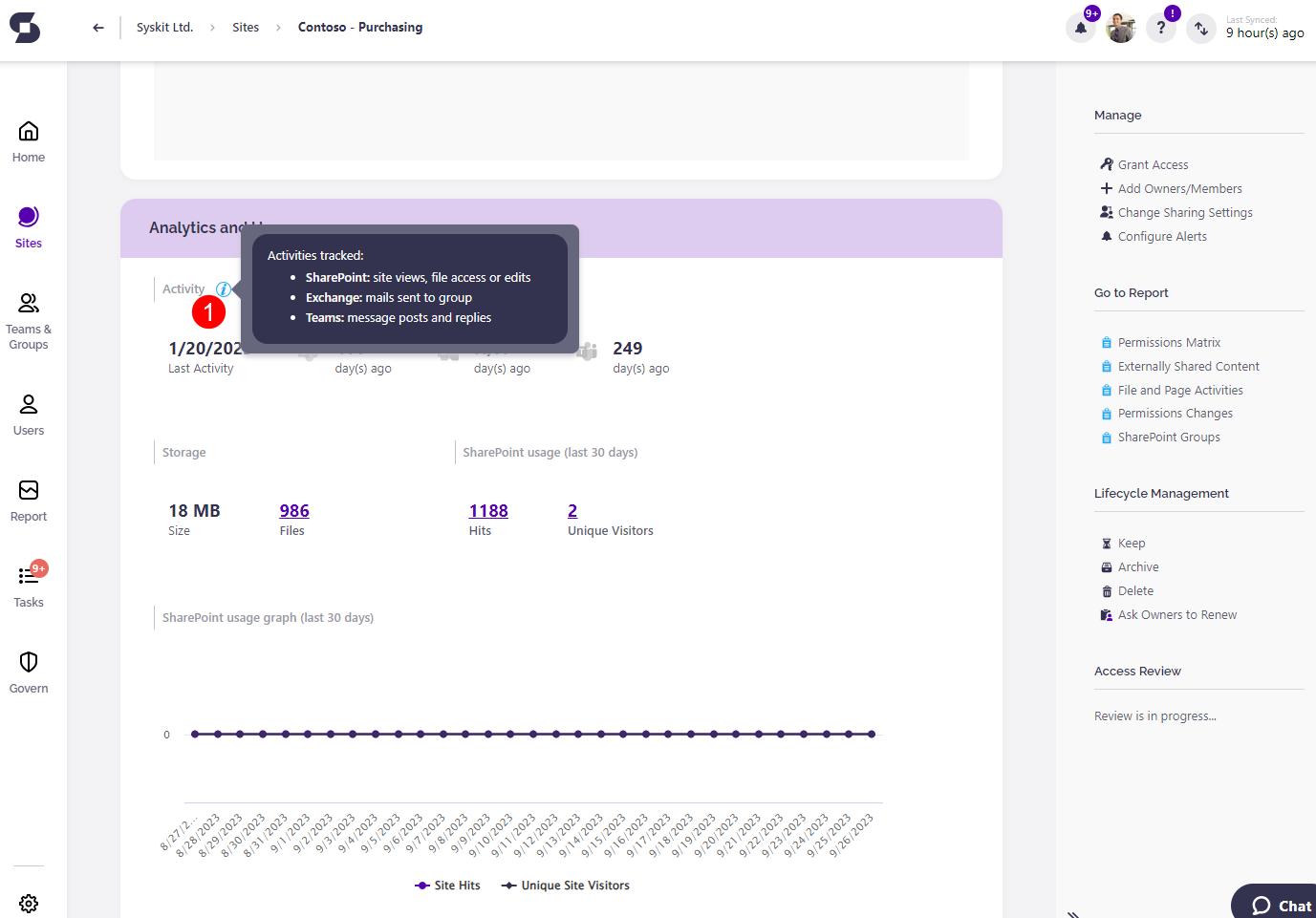Open the Home sidebar icon
This screenshot has height=918, width=1316.
pos(28,139)
